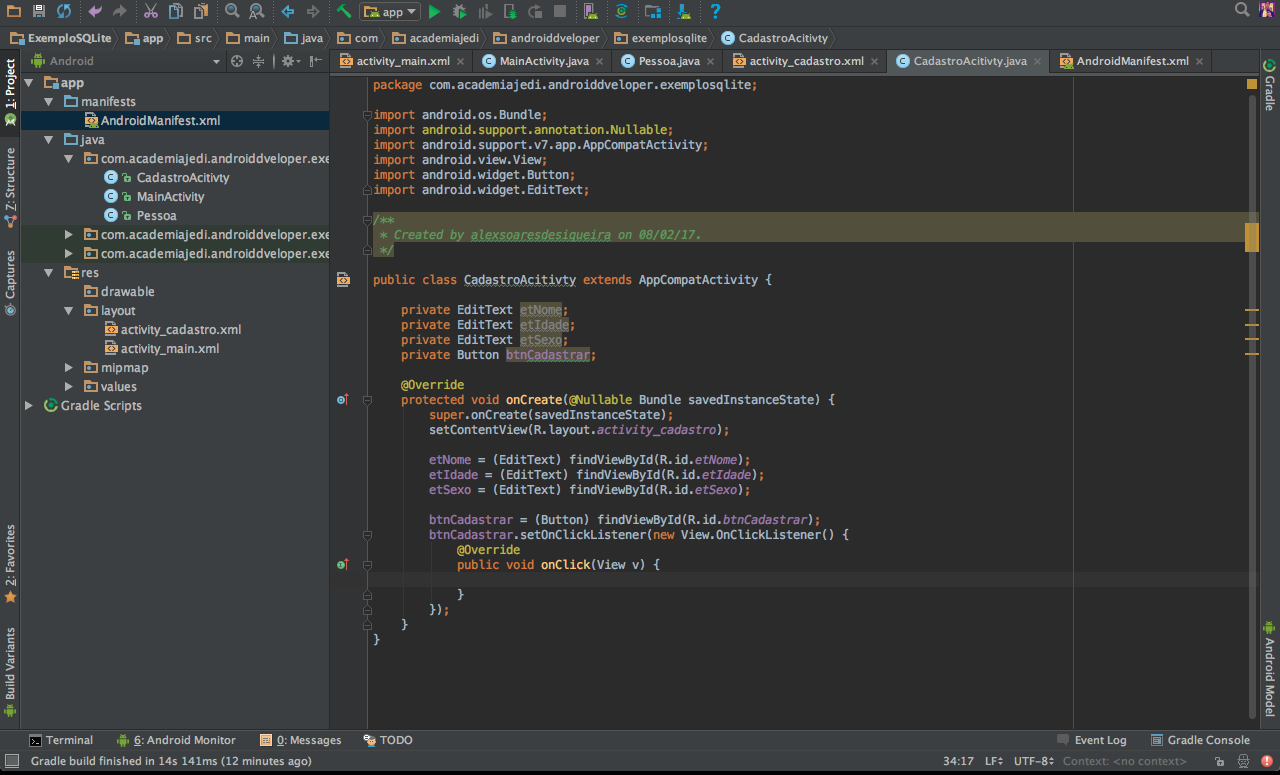The image size is (1280, 775).
Task: Run the app with the green play button
Action: tap(434, 12)
